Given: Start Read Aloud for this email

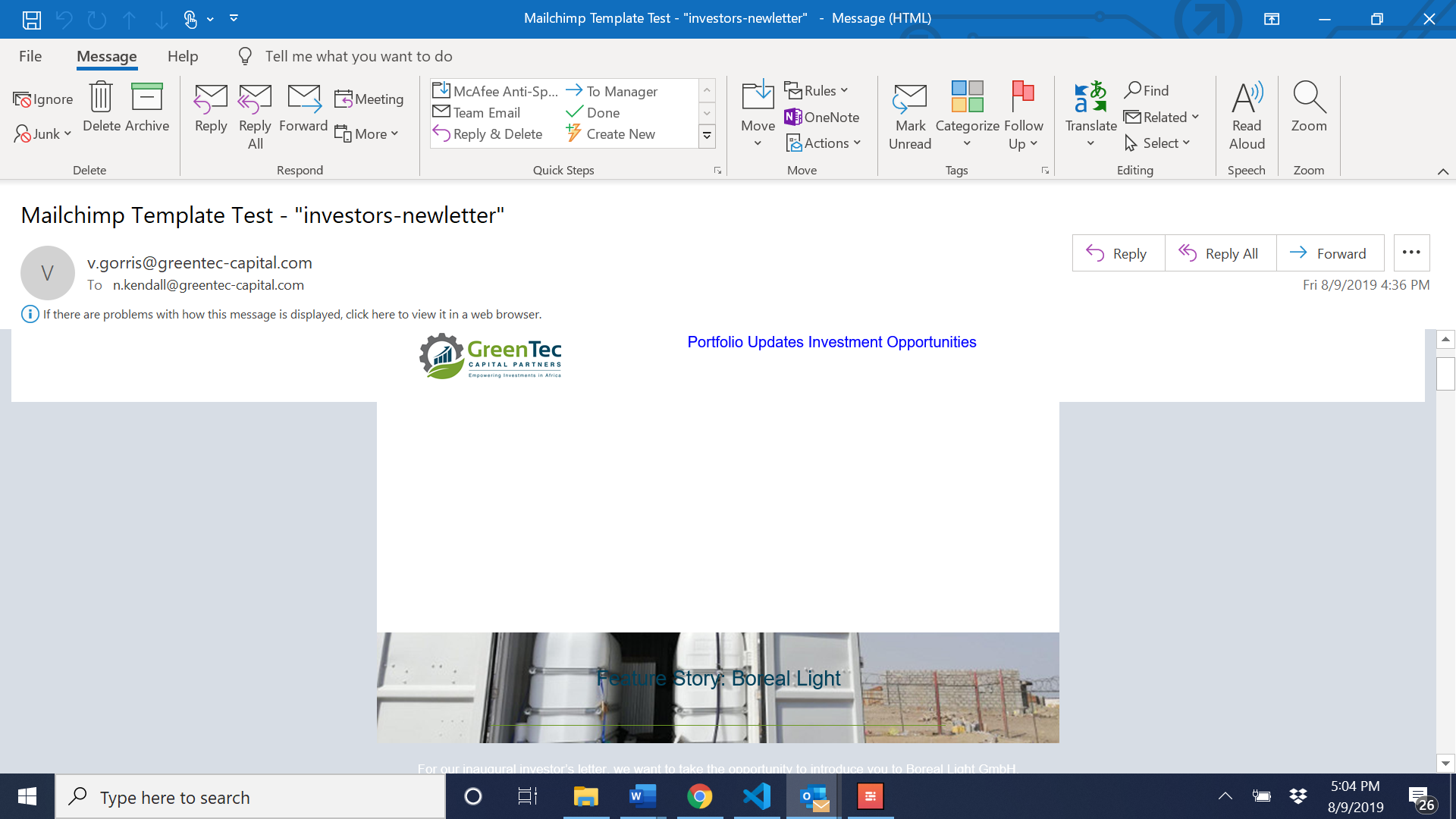Looking at the screenshot, I should tap(1246, 114).
